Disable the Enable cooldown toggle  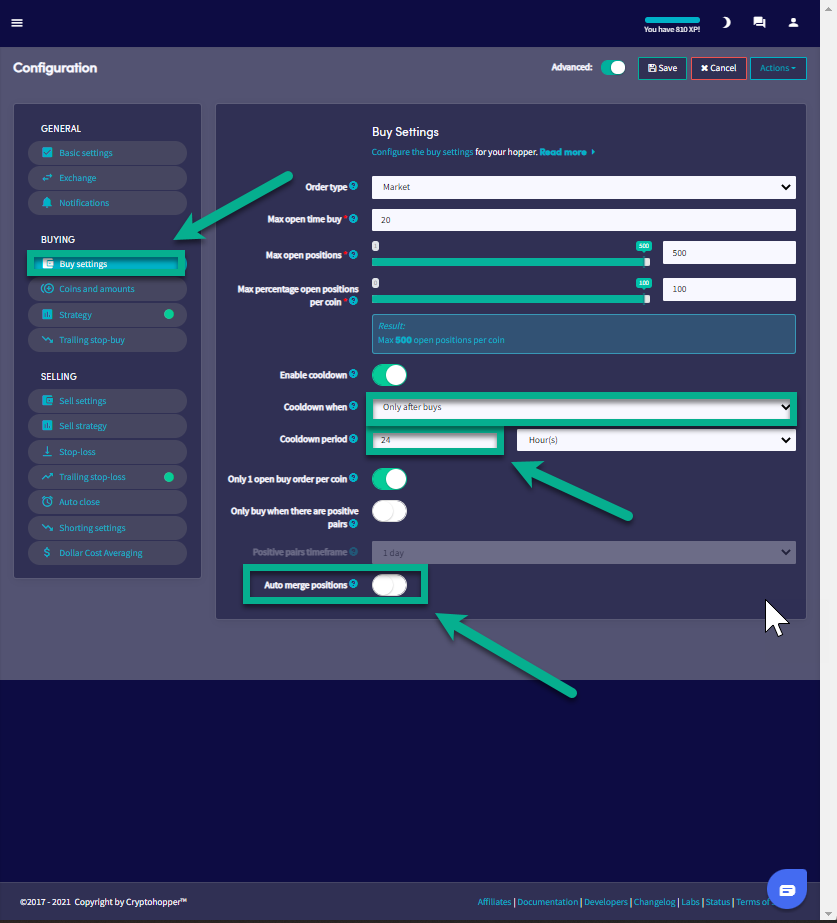tap(389, 375)
